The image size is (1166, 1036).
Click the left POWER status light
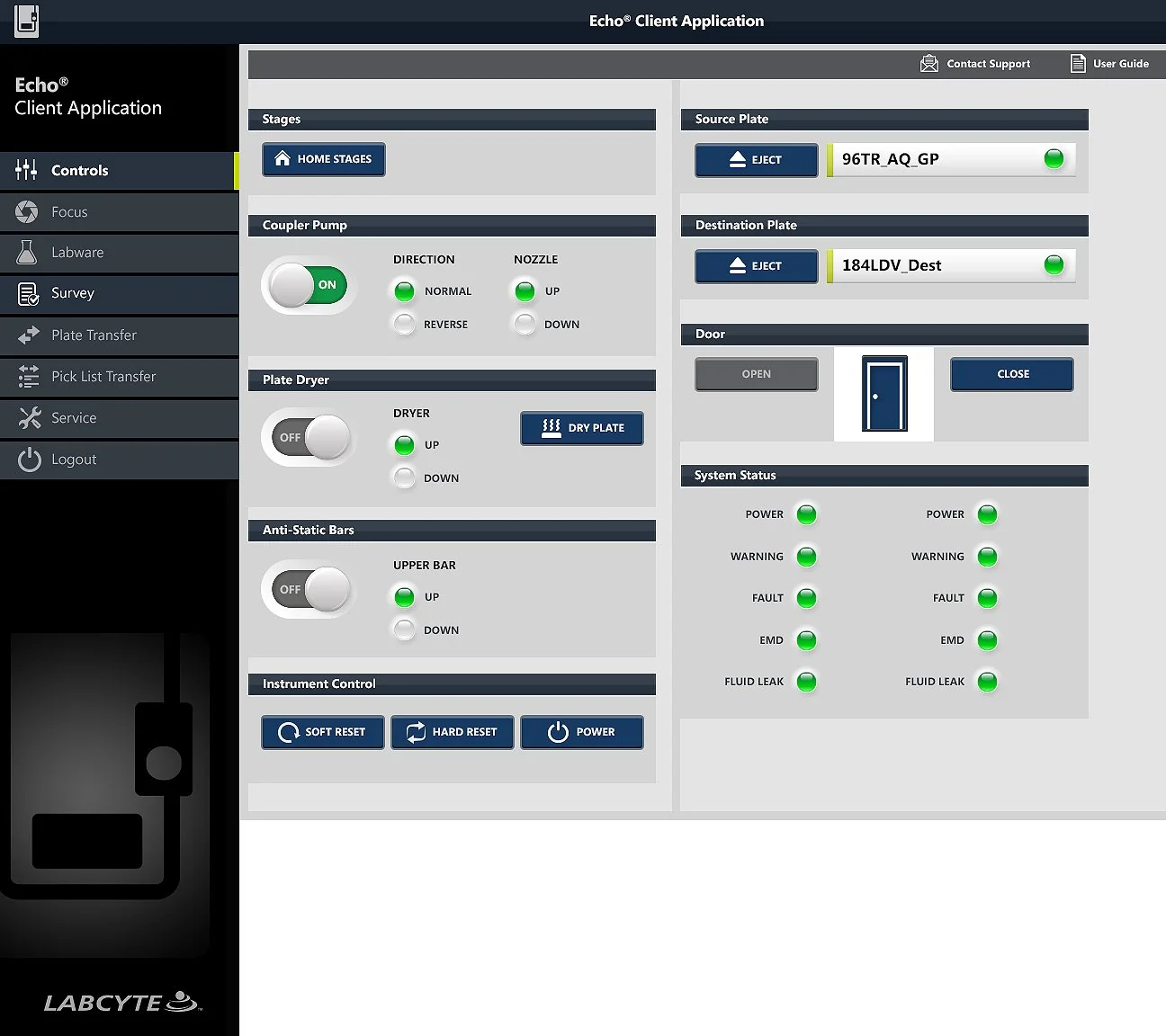(x=807, y=514)
